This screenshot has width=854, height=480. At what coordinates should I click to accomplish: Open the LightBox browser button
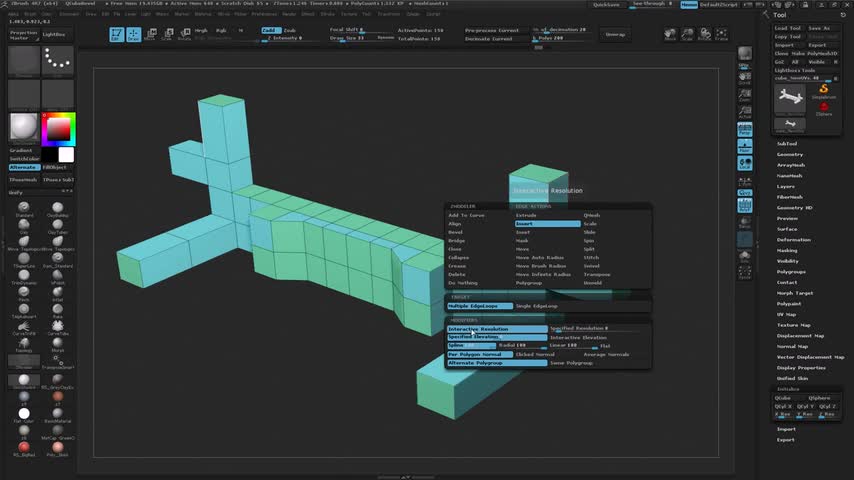pos(54,34)
